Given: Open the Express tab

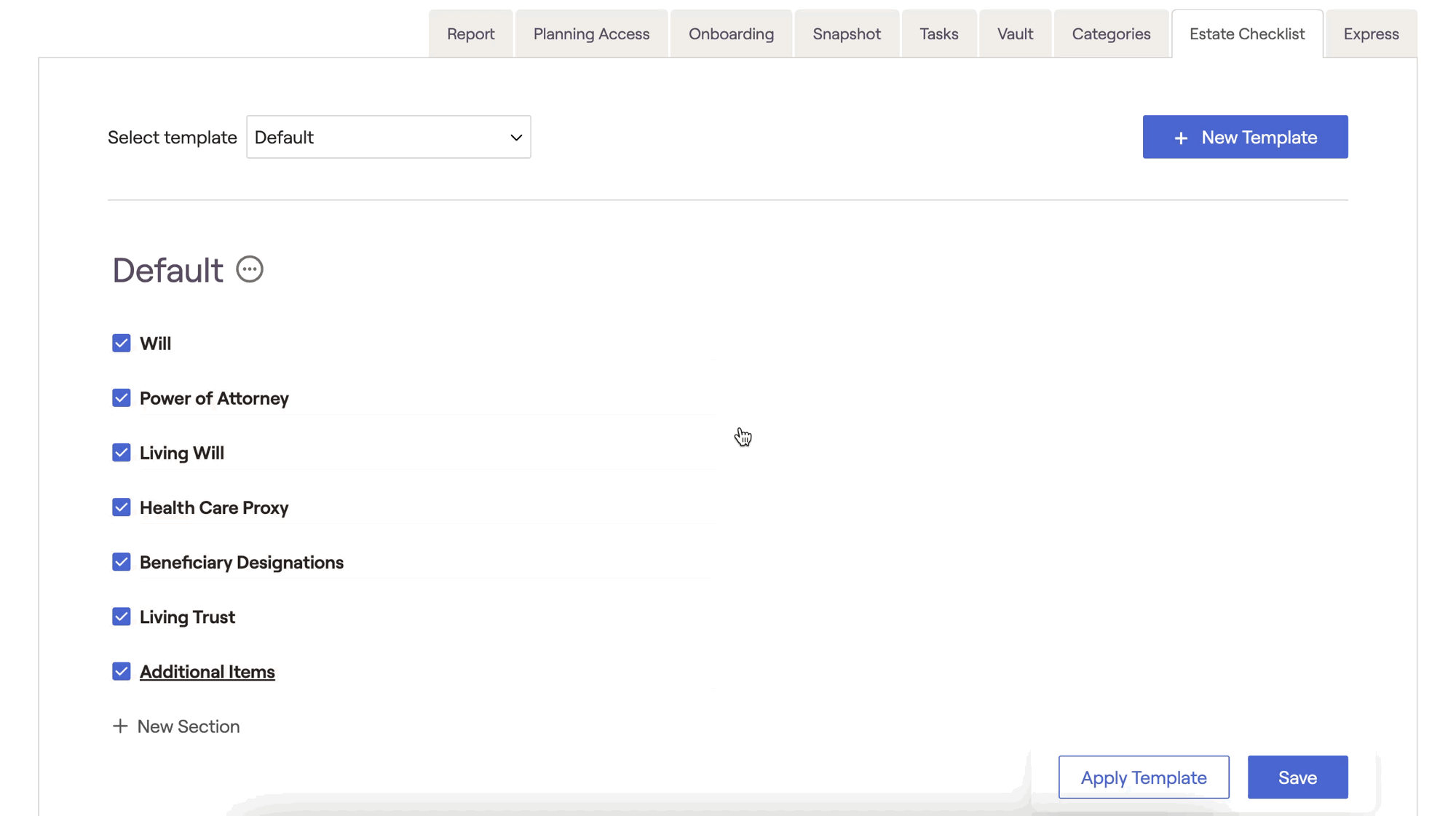Looking at the screenshot, I should [1371, 34].
